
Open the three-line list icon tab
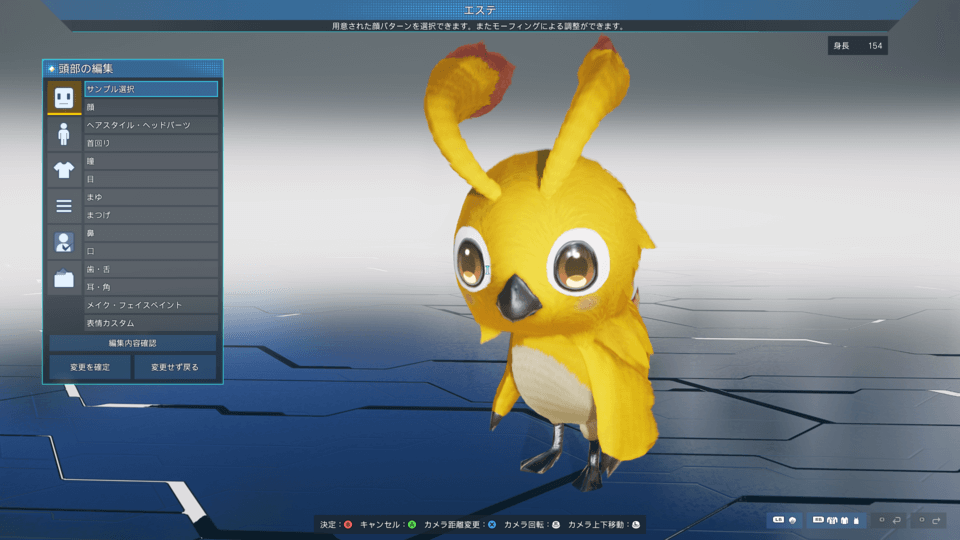64,206
